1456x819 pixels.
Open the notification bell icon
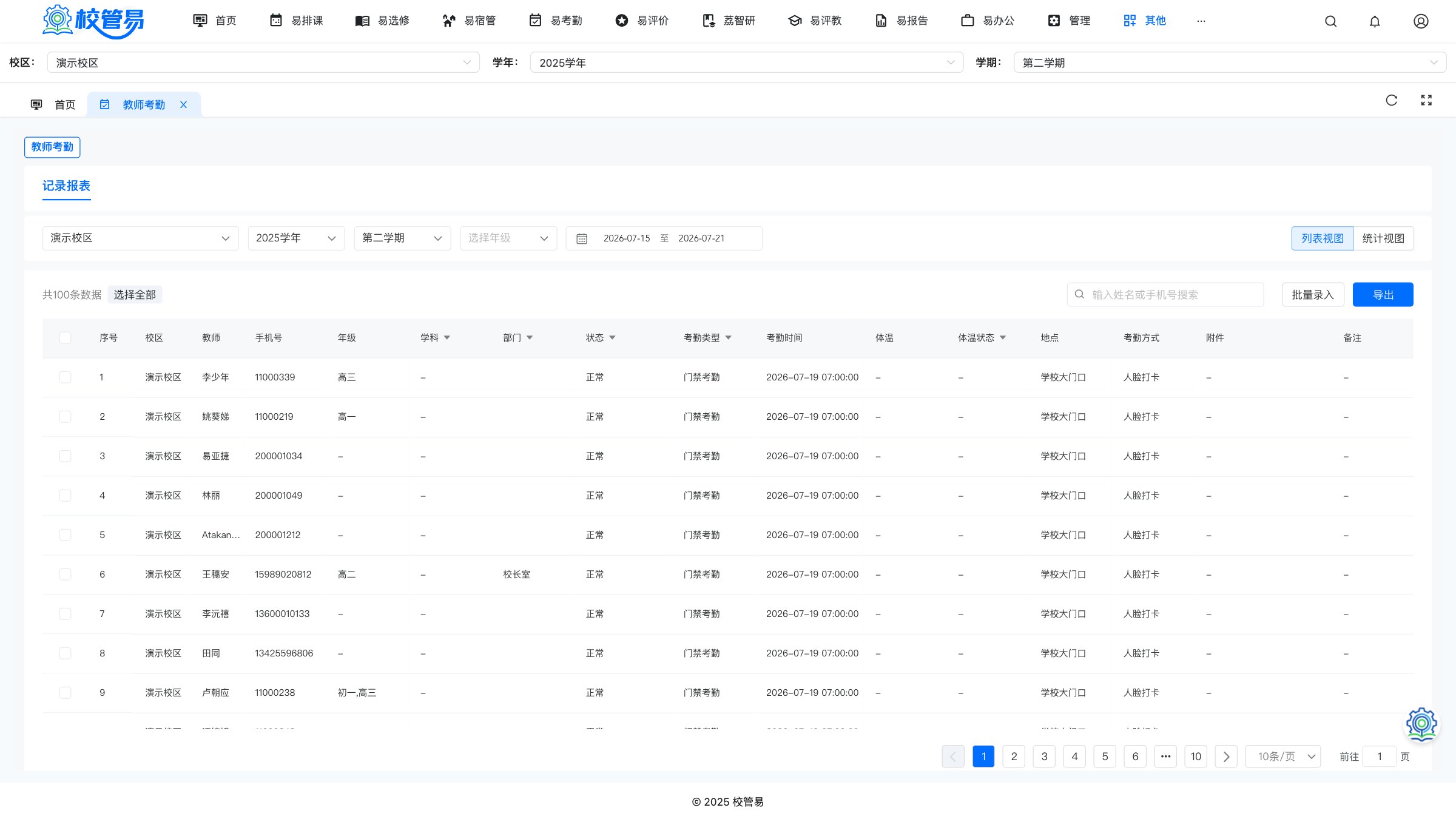[1375, 21]
